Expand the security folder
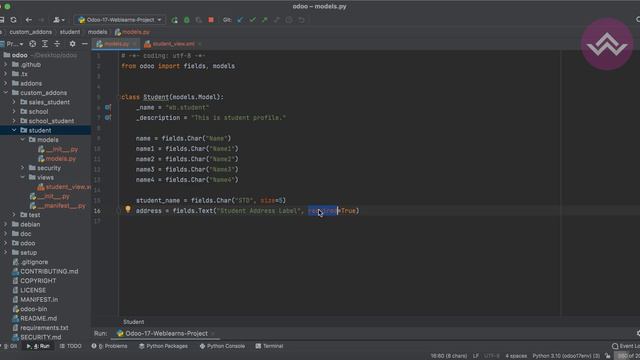This screenshot has width=640, height=360. [x=23, y=168]
